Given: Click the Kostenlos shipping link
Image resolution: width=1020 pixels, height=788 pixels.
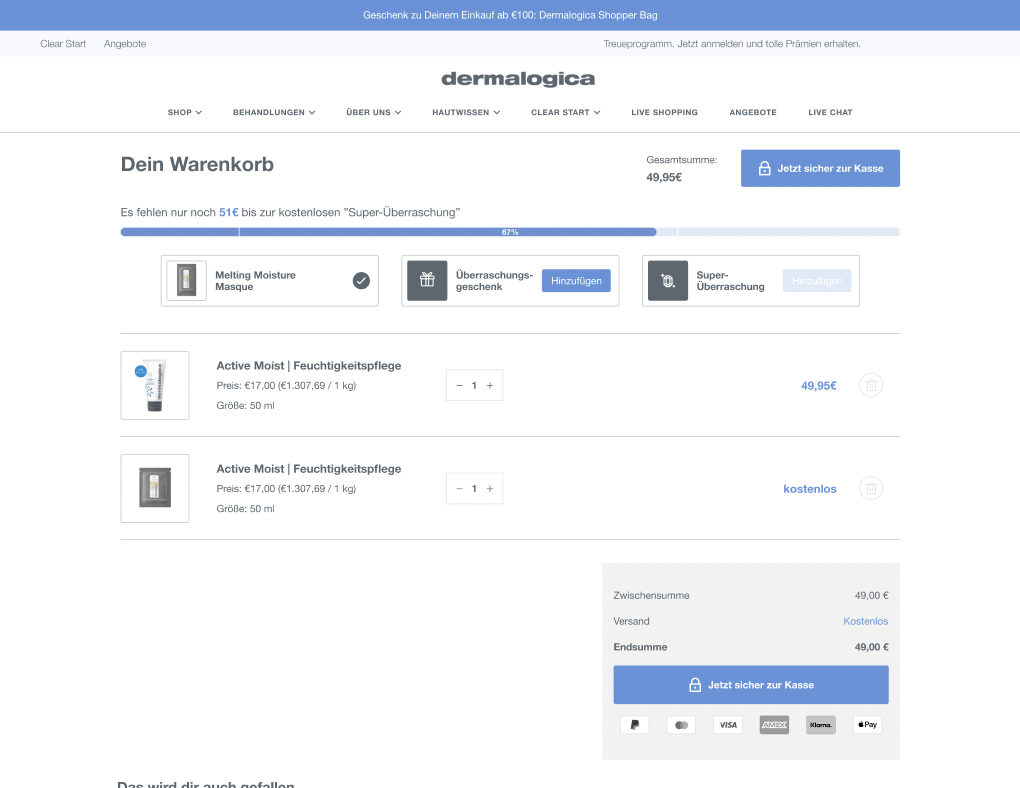Looking at the screenshot, I should 864,621.
